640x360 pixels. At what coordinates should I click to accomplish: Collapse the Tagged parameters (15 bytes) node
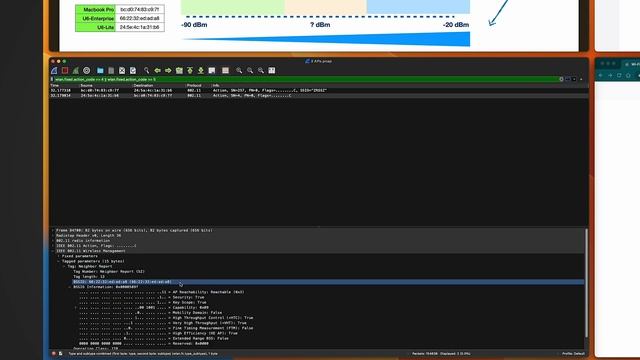(x=58, y=261)
